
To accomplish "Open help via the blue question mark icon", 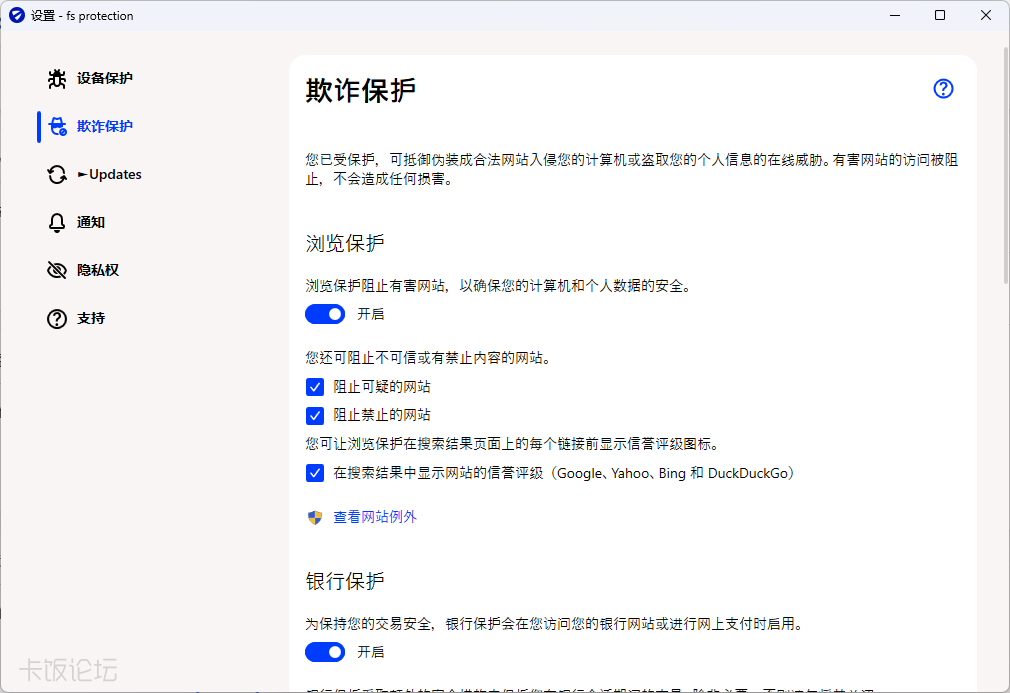I will coord(943,89).
